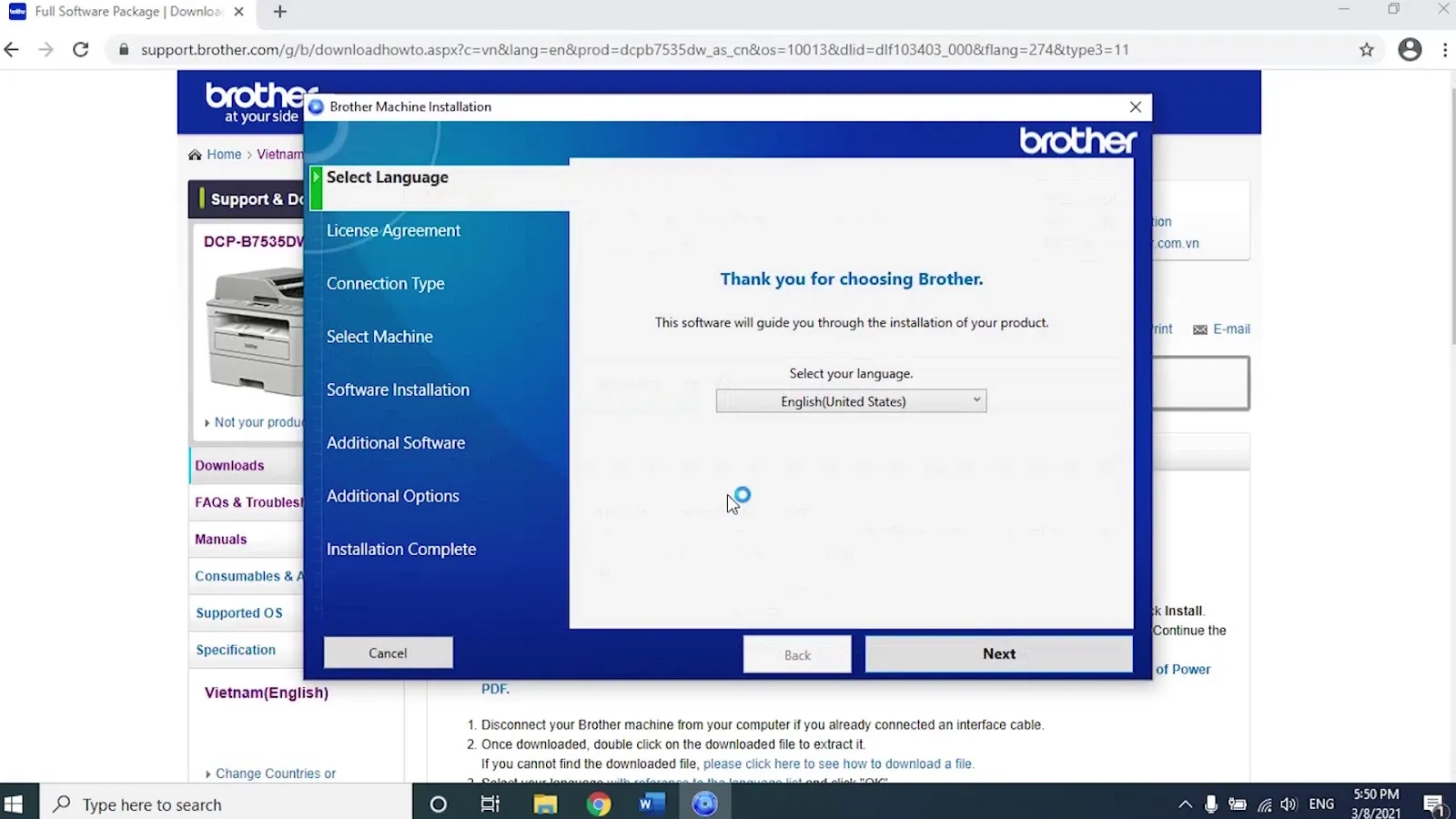Open Supported OS in sidebar
This screenshot has height=819, width=1456.
point(239,613)
